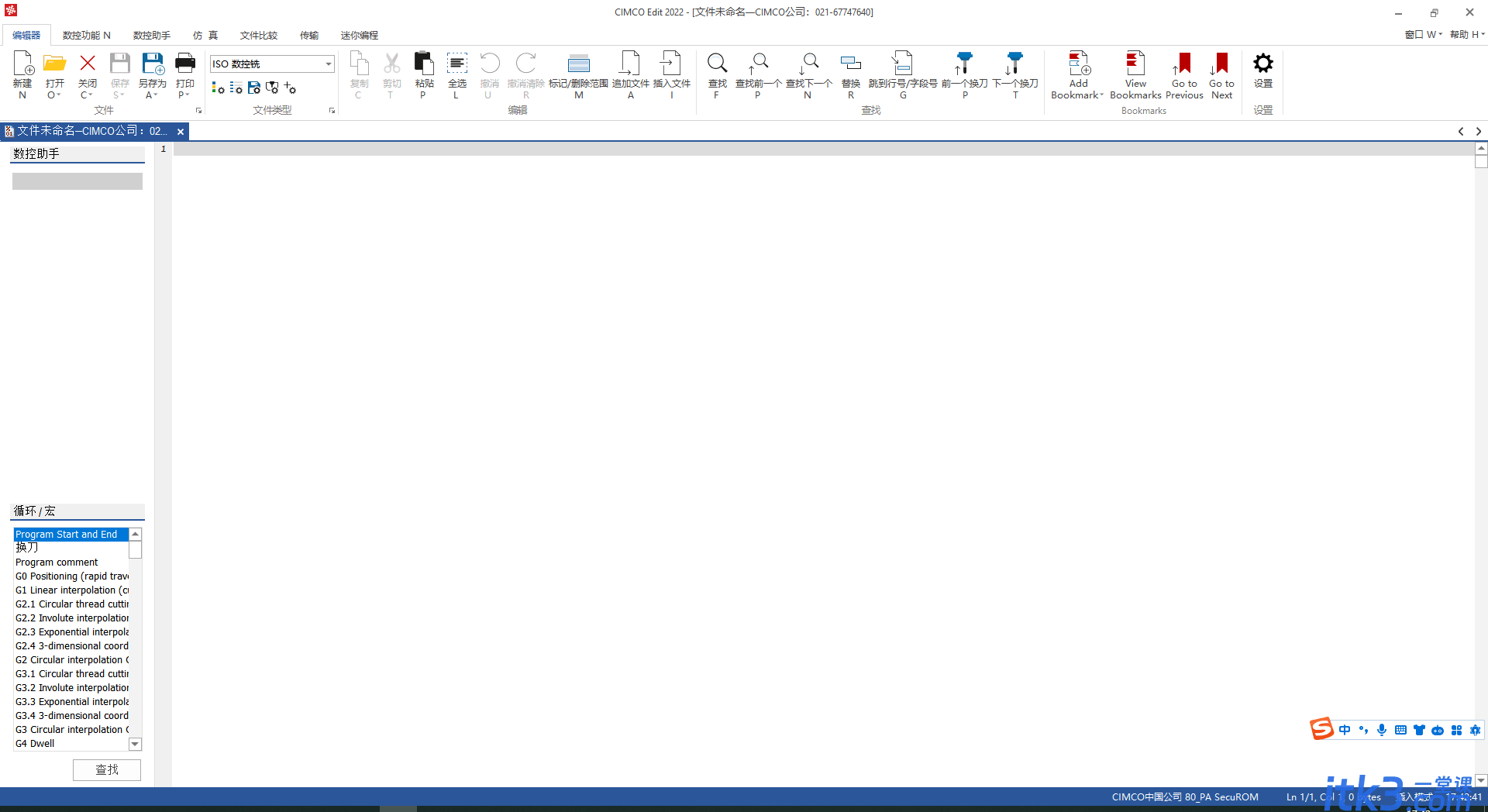
Task: Switch to 数控助手 ribbon tab
Action: (x=151, y=36)
